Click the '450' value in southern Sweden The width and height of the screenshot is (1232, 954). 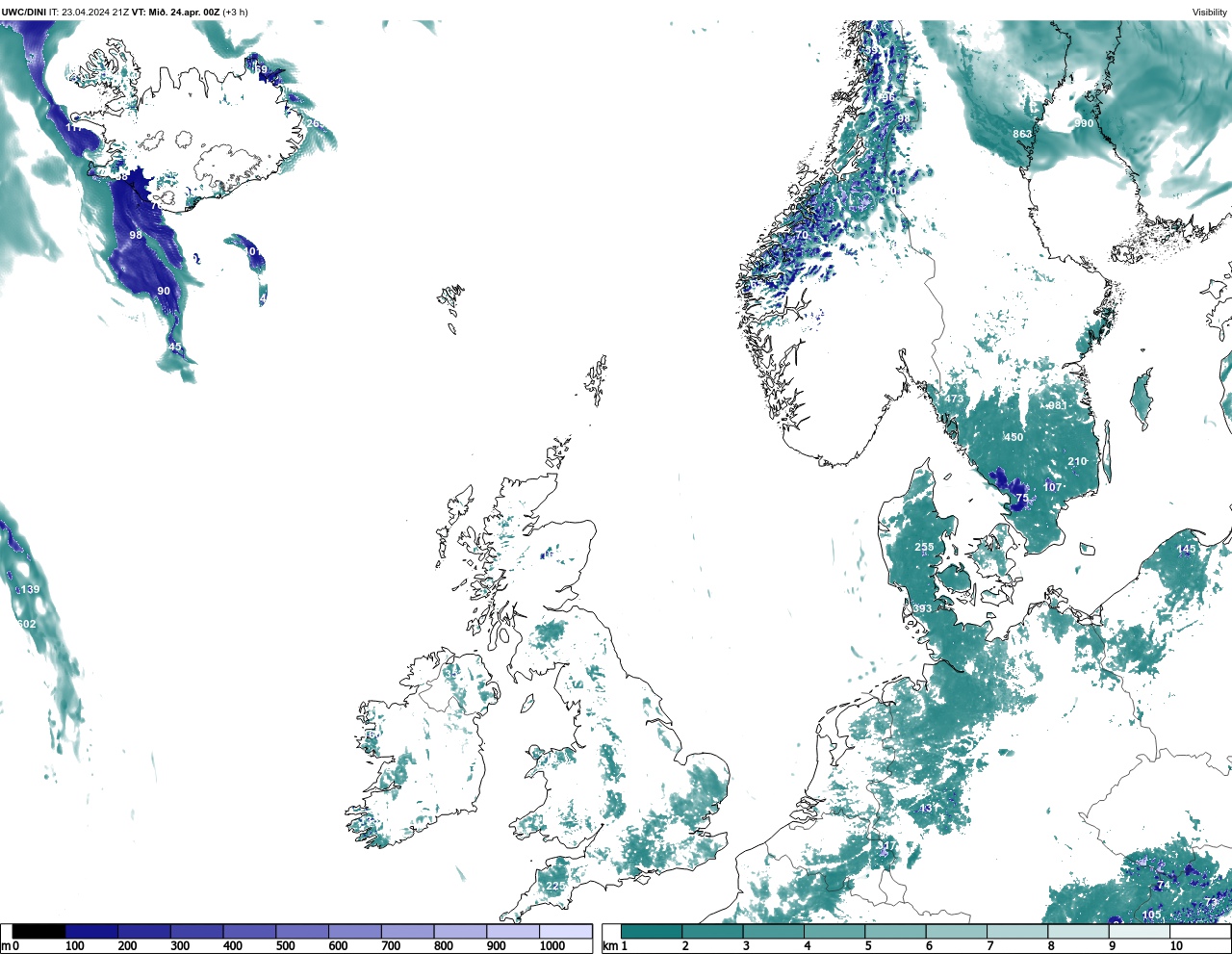pos(1014,437)
